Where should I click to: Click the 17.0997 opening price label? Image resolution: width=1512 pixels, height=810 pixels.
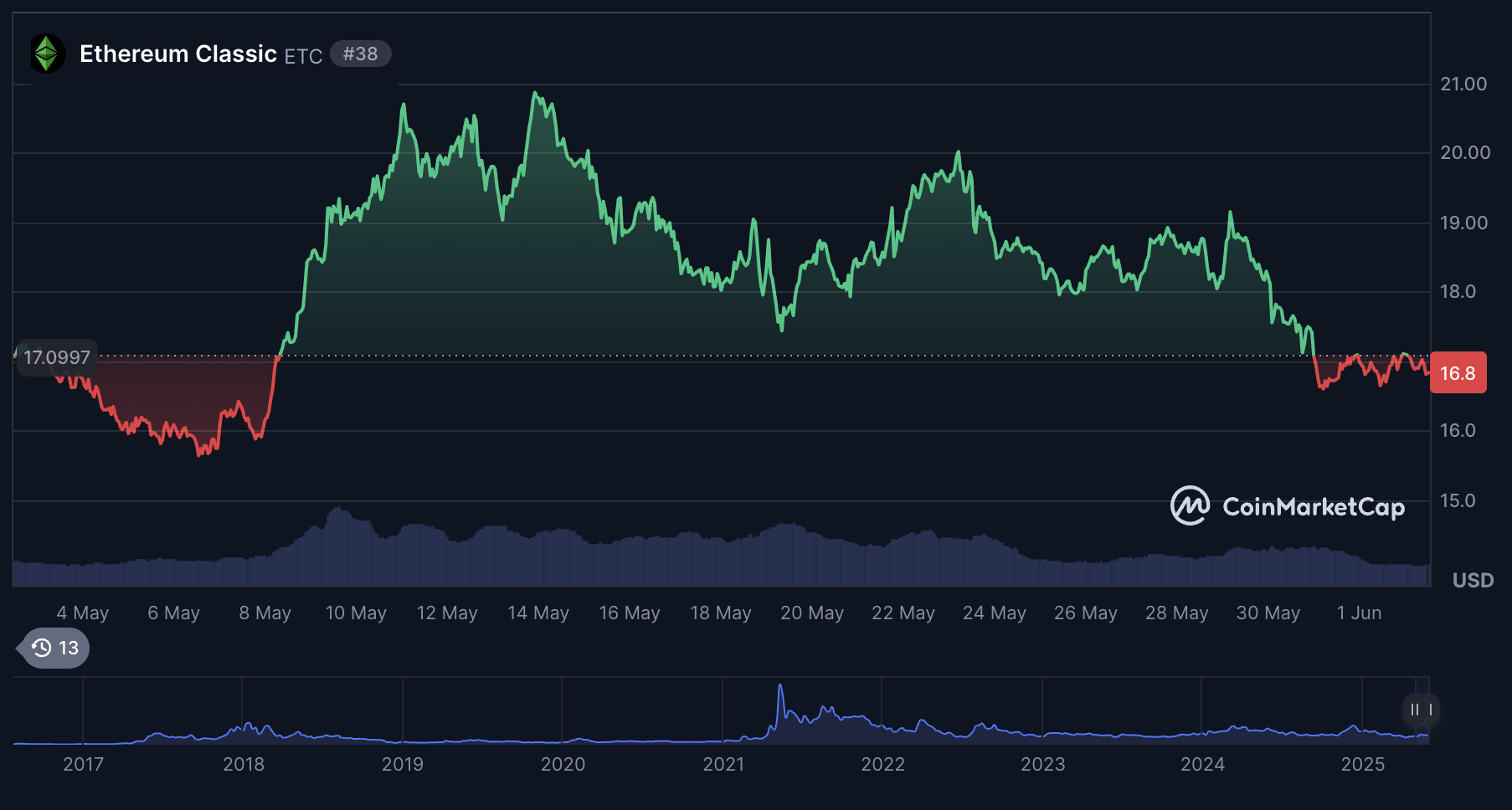tap(57, 357)
